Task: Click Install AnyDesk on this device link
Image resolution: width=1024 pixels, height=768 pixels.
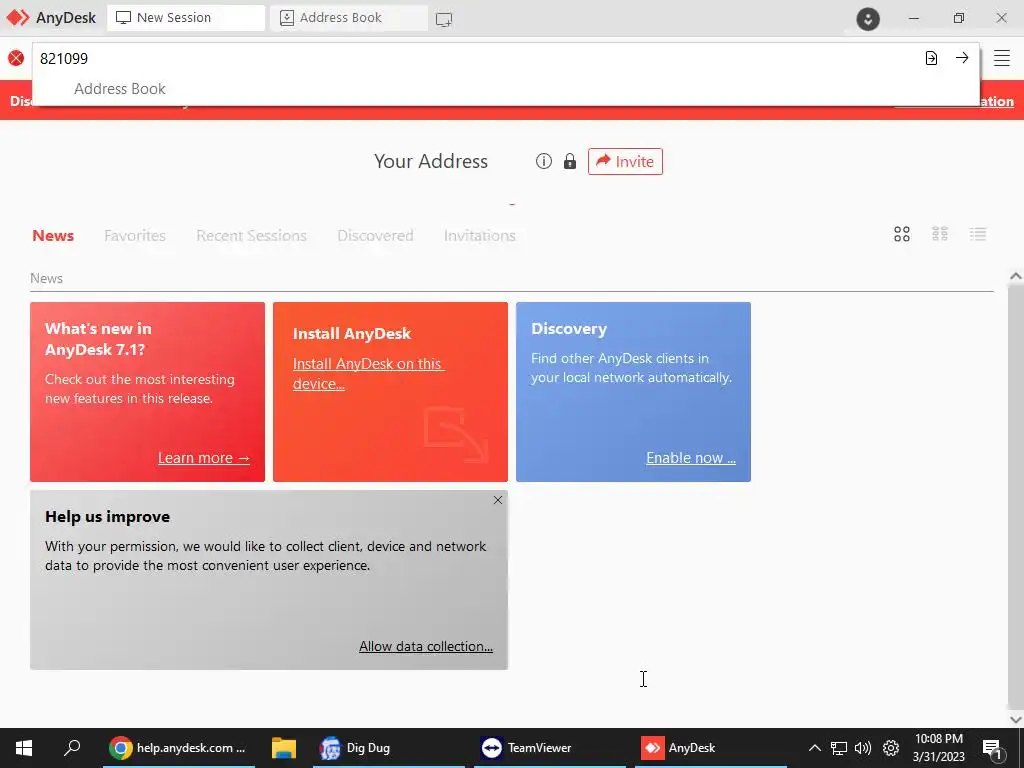Action: click(368, 374)
